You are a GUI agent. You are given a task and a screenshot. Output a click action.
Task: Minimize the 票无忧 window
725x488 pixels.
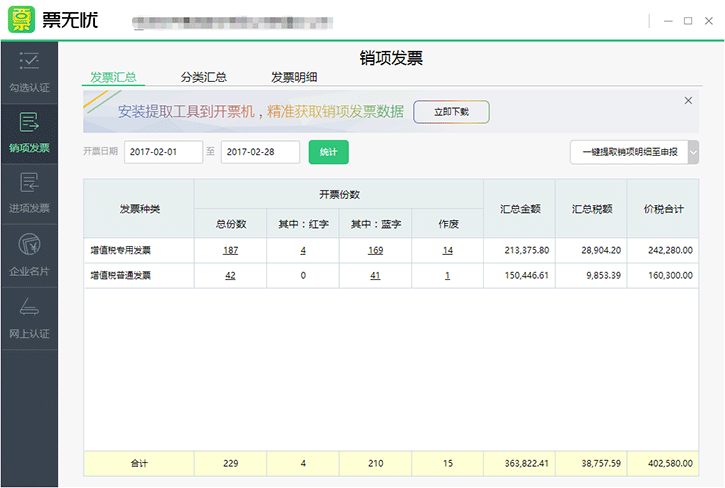click(x=668, y=21)
